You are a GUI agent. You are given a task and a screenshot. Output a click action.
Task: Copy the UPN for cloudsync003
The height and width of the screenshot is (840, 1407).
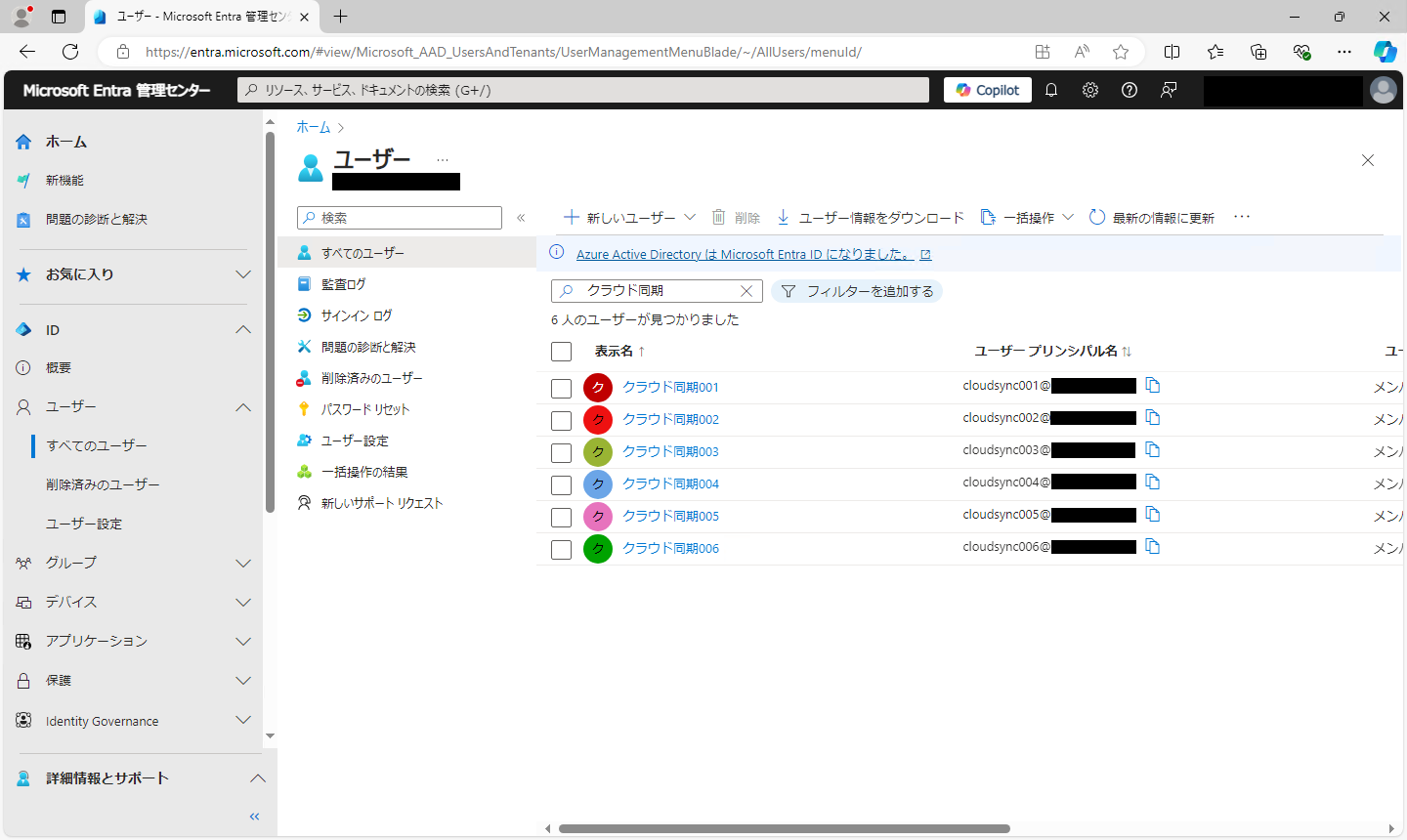1153,450
